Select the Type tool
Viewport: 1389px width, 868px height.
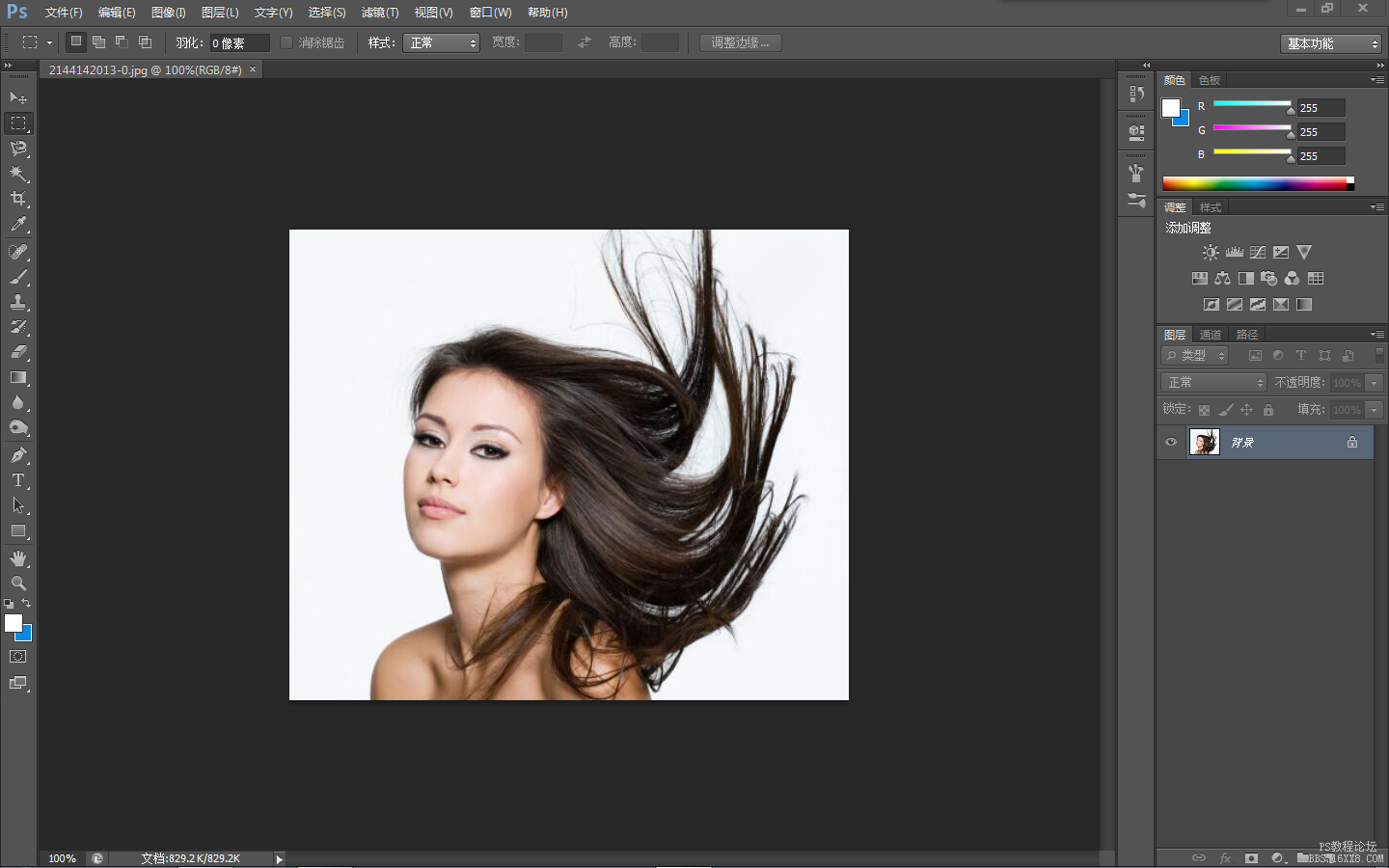click(18, 480)
